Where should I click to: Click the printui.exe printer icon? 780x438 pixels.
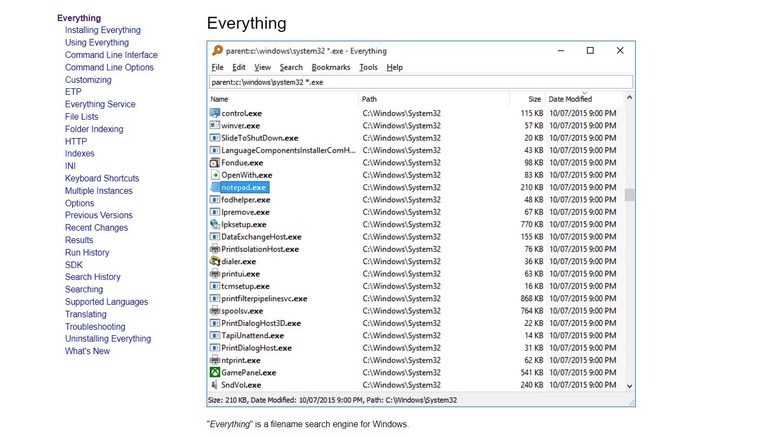tap(214, 274)
